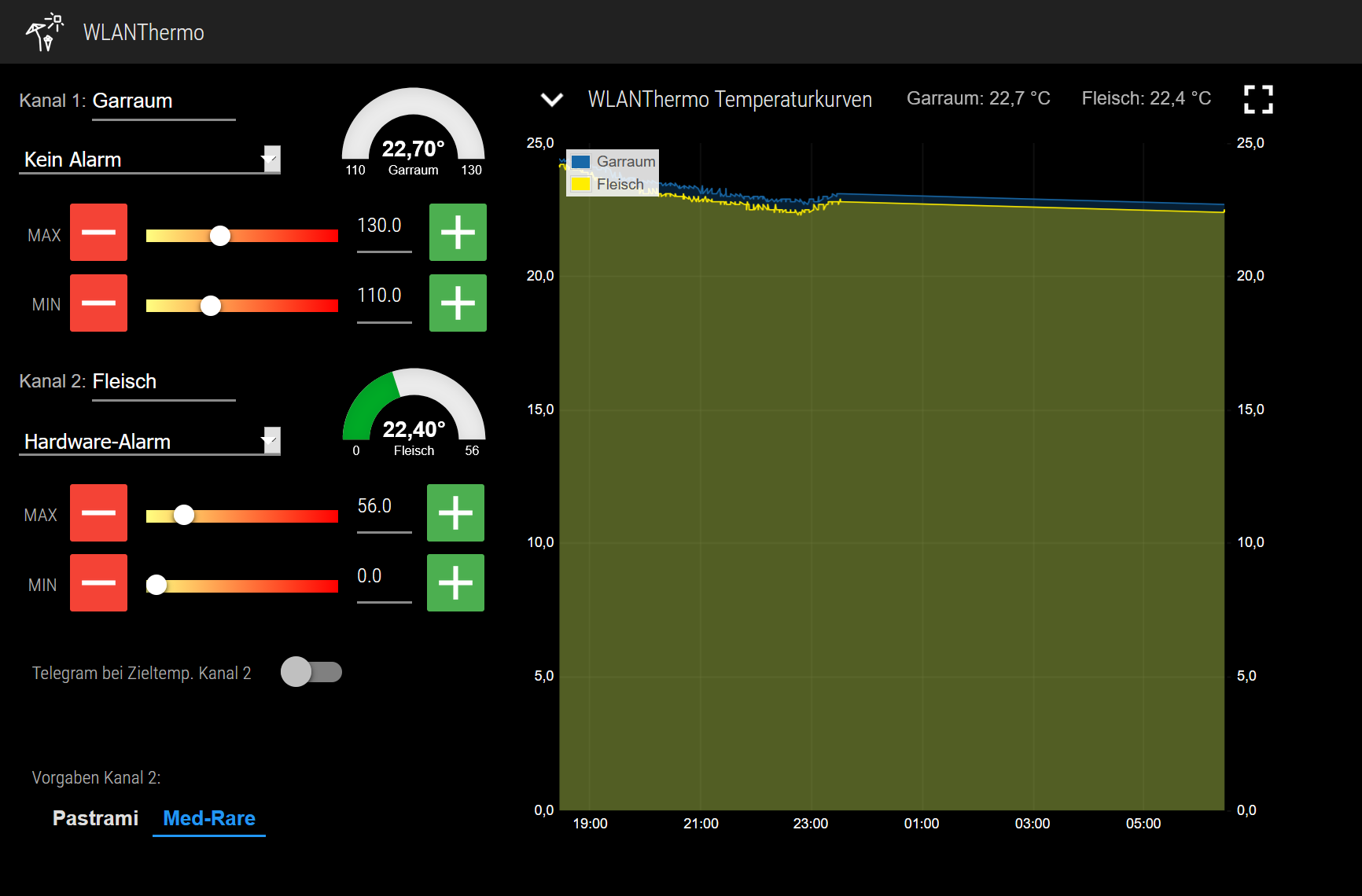Click the WLANThermo title text
The width and height of the screenshot is (1362, 896).
pos(144,32)
